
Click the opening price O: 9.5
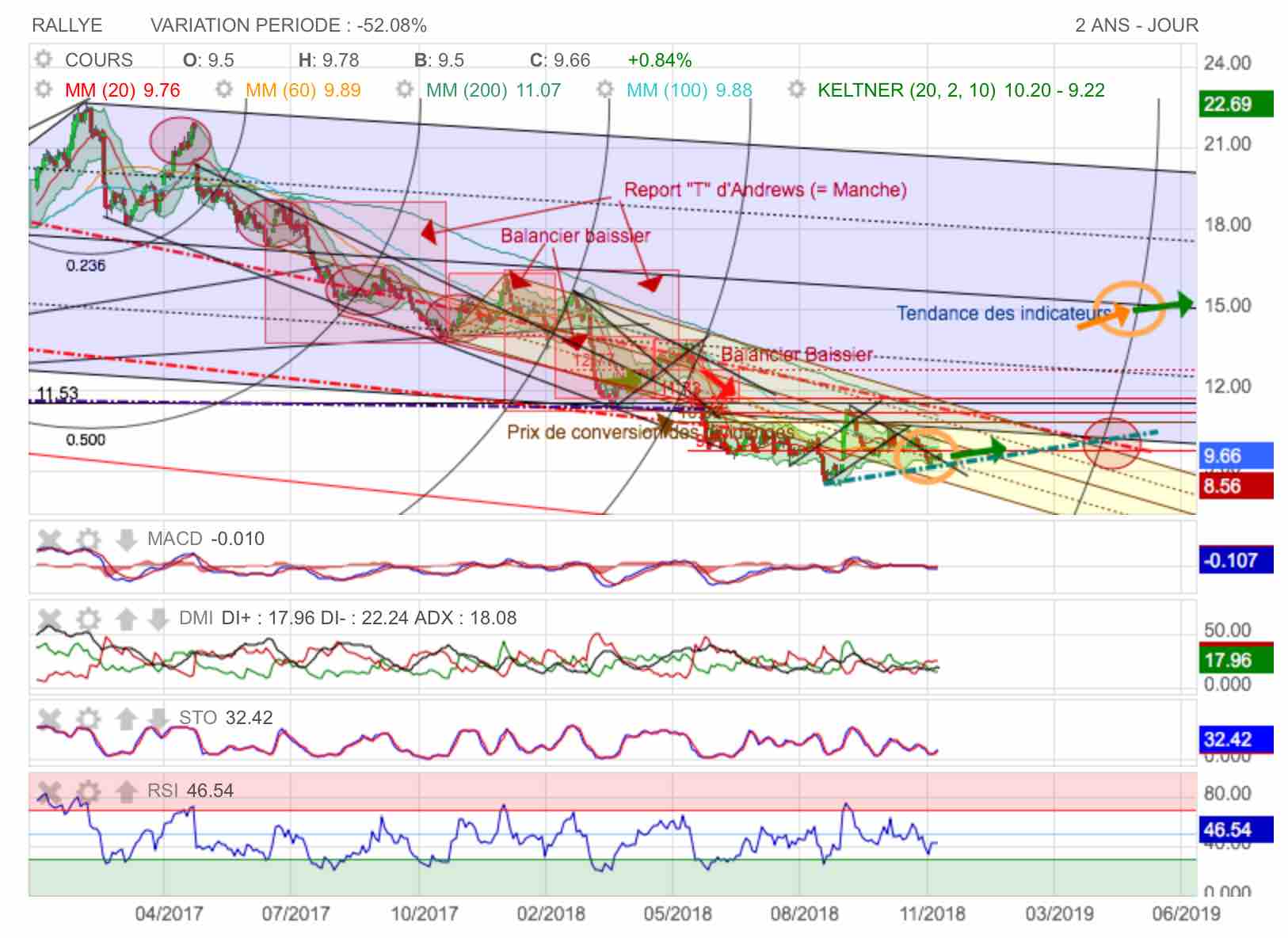(208, 60)
